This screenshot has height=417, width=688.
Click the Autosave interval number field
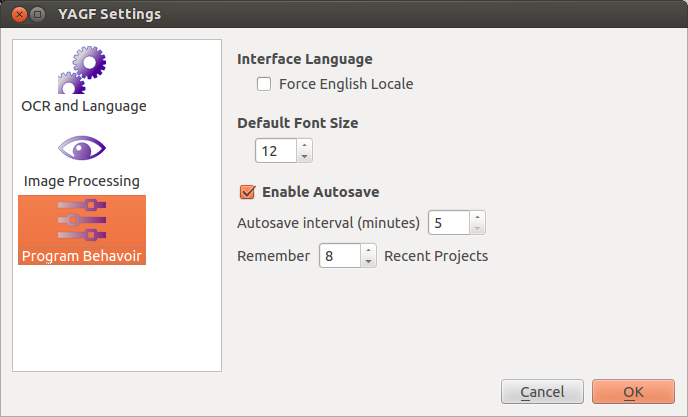pyautogui.click(x=447, y=223)
